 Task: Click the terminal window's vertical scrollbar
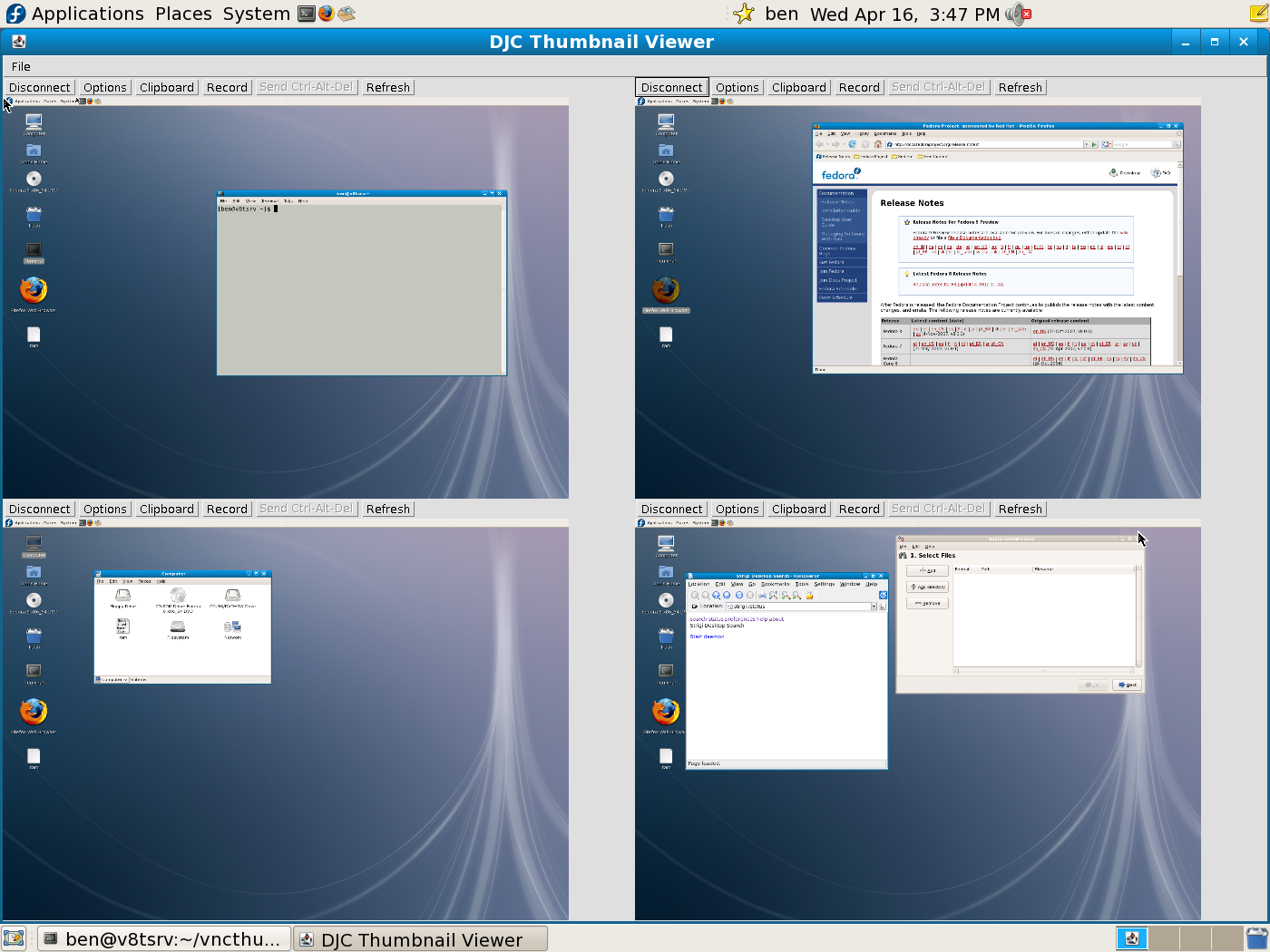point(503,288)
